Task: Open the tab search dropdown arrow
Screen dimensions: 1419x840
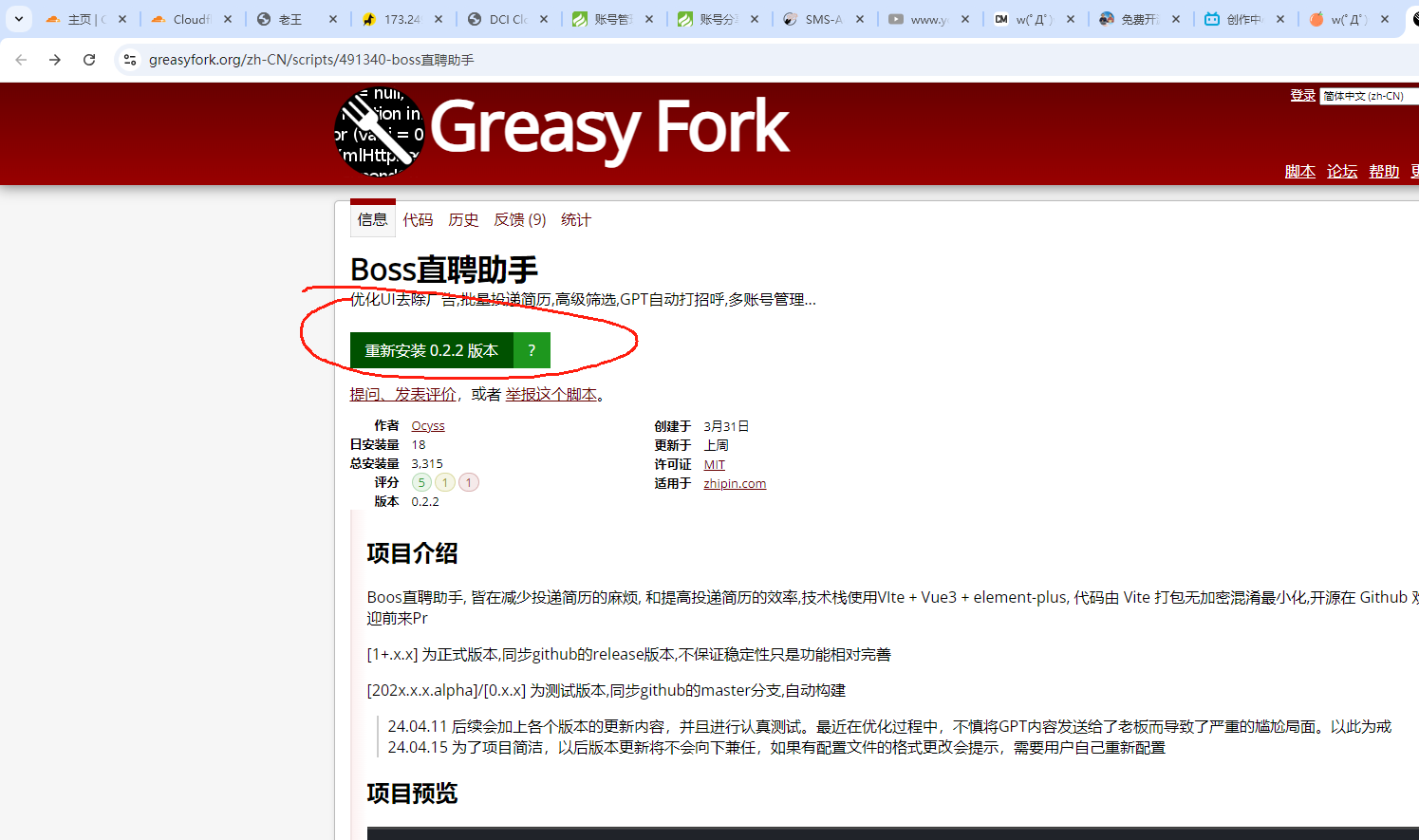Action: (18, 19)
